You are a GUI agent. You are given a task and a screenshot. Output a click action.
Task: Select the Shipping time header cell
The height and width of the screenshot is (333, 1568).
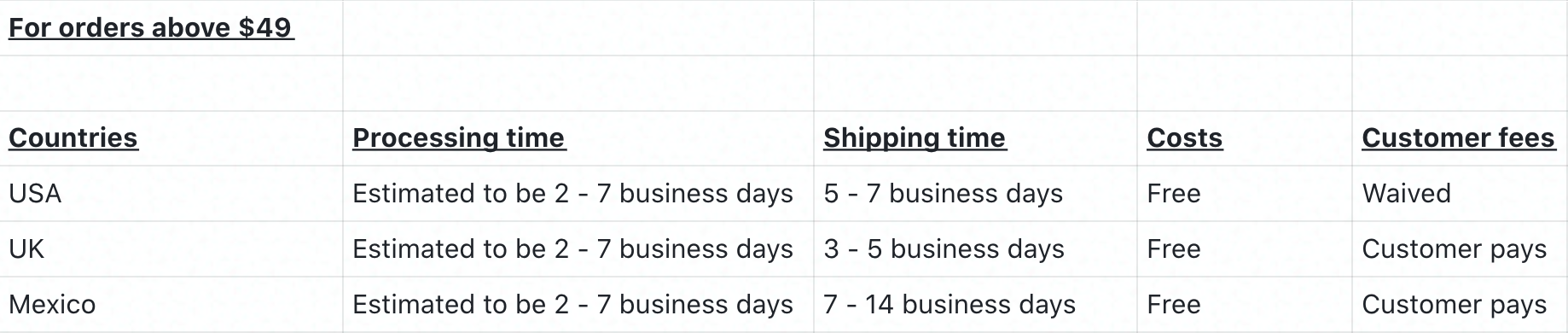pos(975,138)
